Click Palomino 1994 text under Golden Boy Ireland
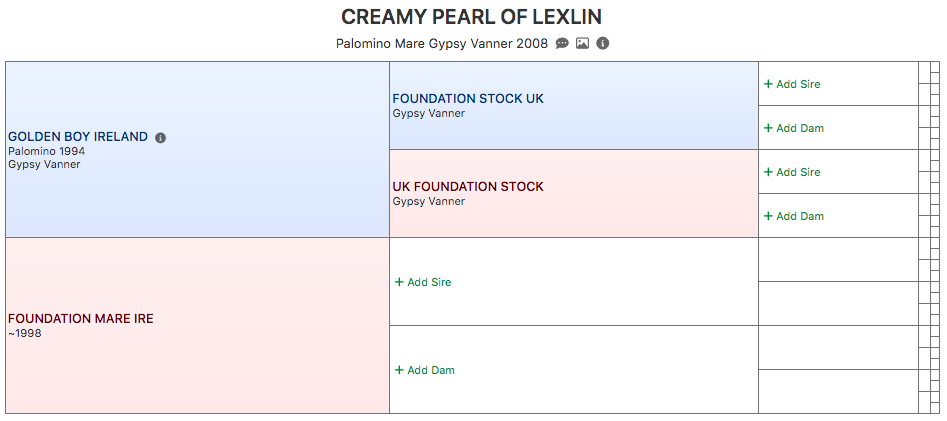This screenshot has width=947, height=421. click(x=47, y=151)
